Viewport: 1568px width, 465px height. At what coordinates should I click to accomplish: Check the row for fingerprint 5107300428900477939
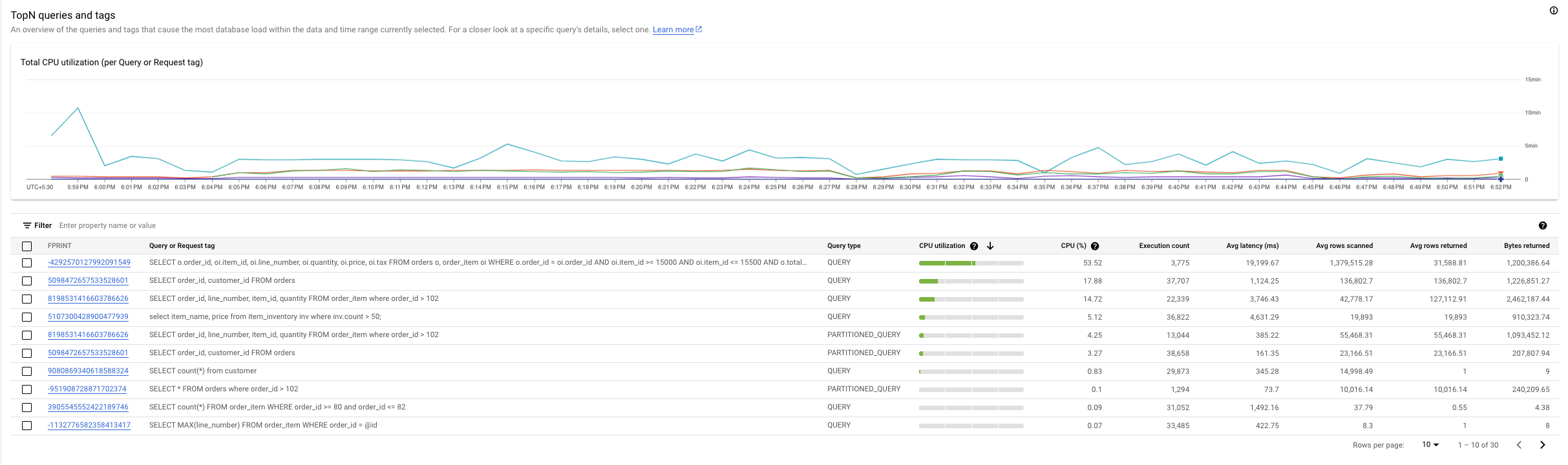coord(26,317)
